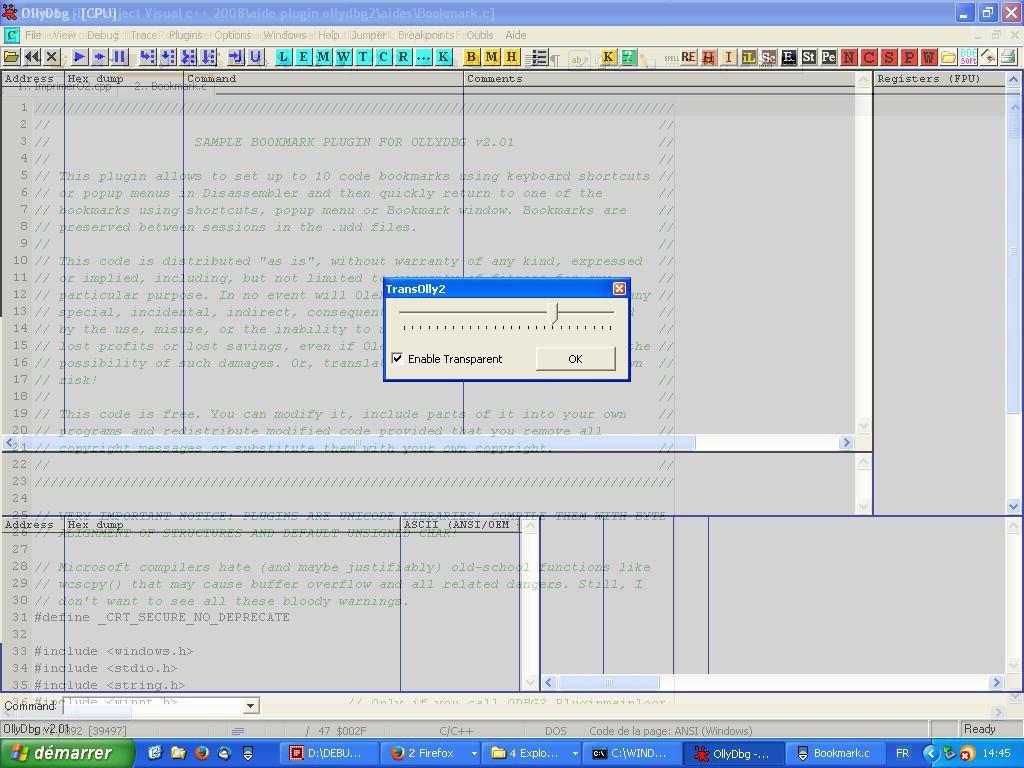The height and width of the screenshot is (768, 1024).
Task: Switch to the D:\DEBU... taskbar window
Action: [328, 754]
